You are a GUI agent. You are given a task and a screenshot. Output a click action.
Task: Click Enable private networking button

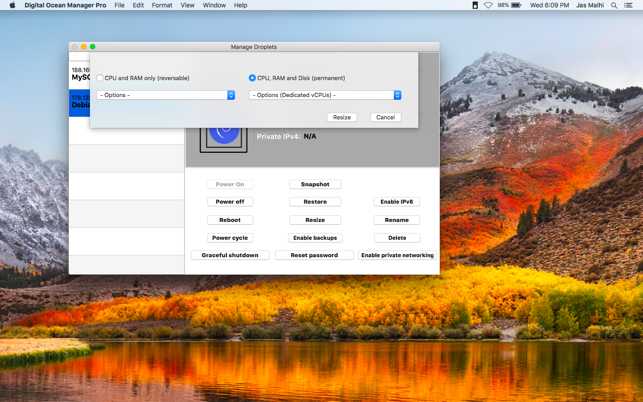pos(397,255)
